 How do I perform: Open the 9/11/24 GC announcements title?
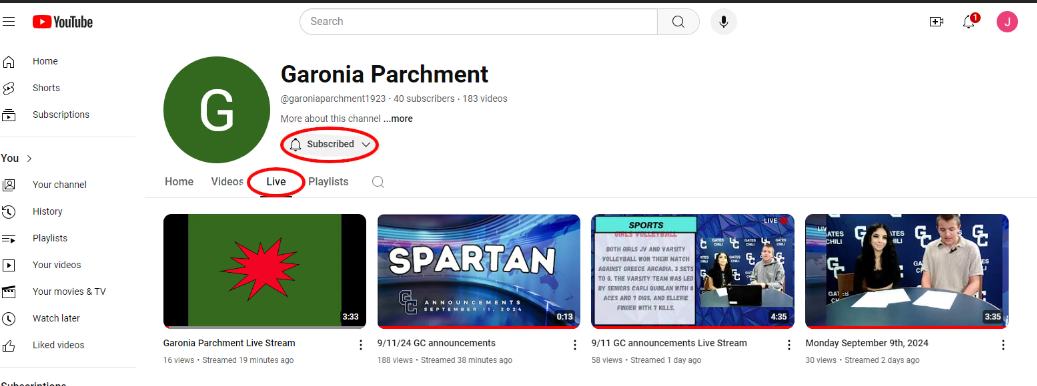click(x=436, y=343)
